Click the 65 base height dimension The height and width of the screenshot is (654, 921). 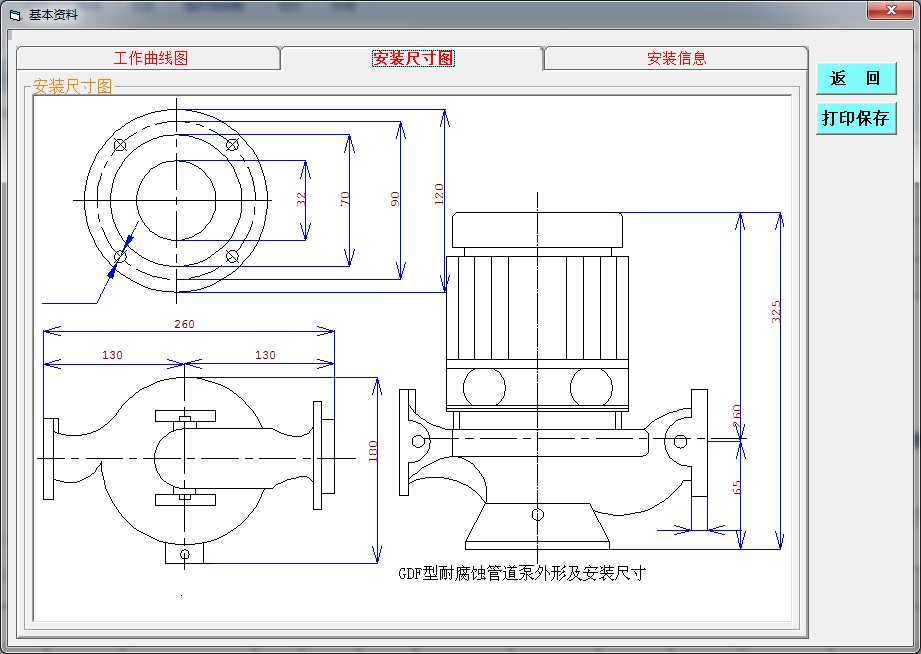point(737,487)
